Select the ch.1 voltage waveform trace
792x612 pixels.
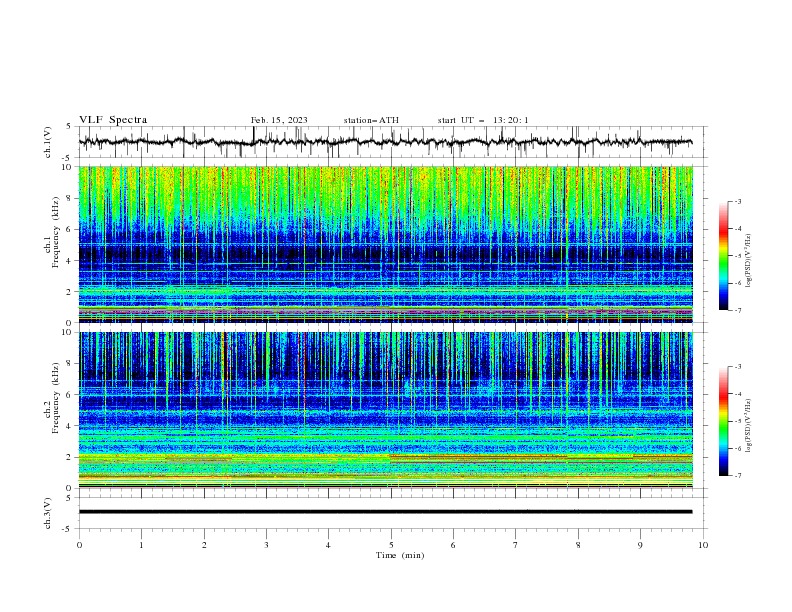pos(385,142)
